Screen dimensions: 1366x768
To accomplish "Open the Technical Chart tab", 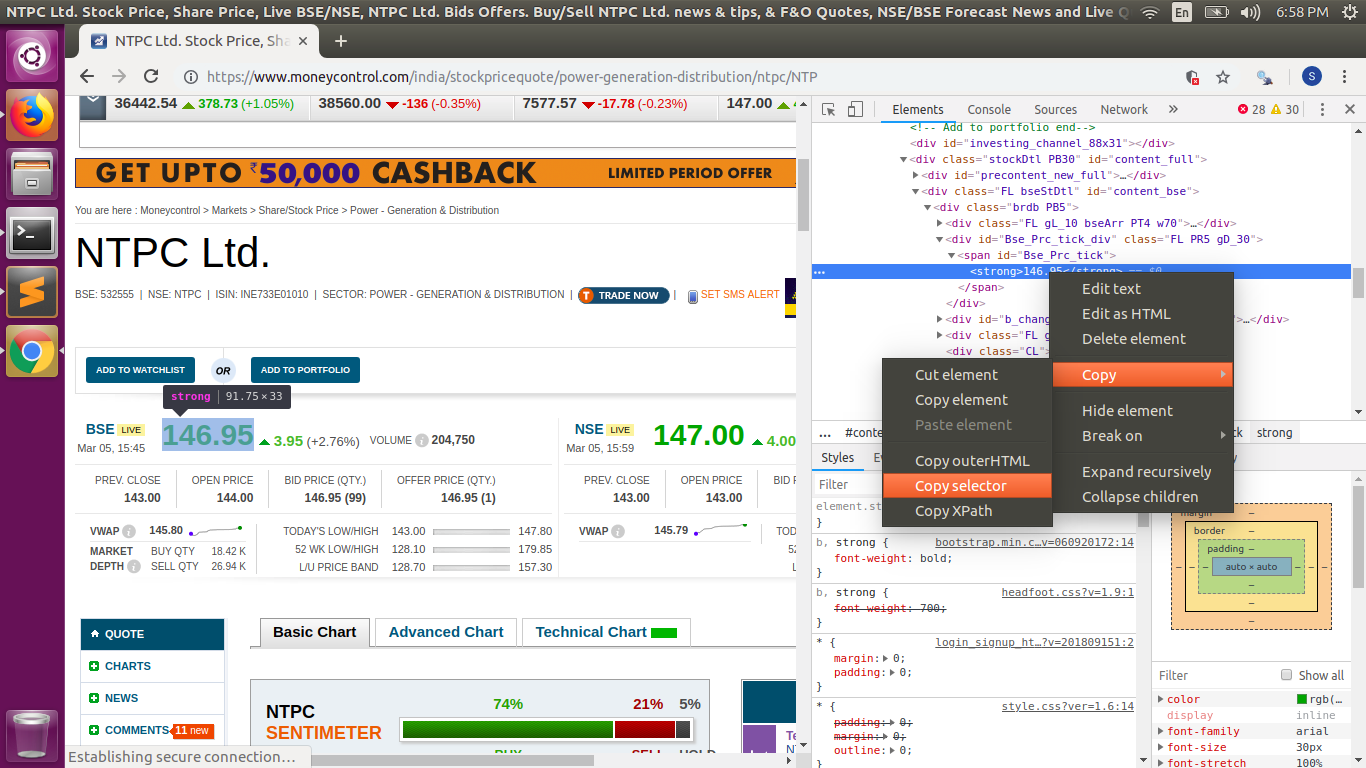I will (x=606, y=632).
